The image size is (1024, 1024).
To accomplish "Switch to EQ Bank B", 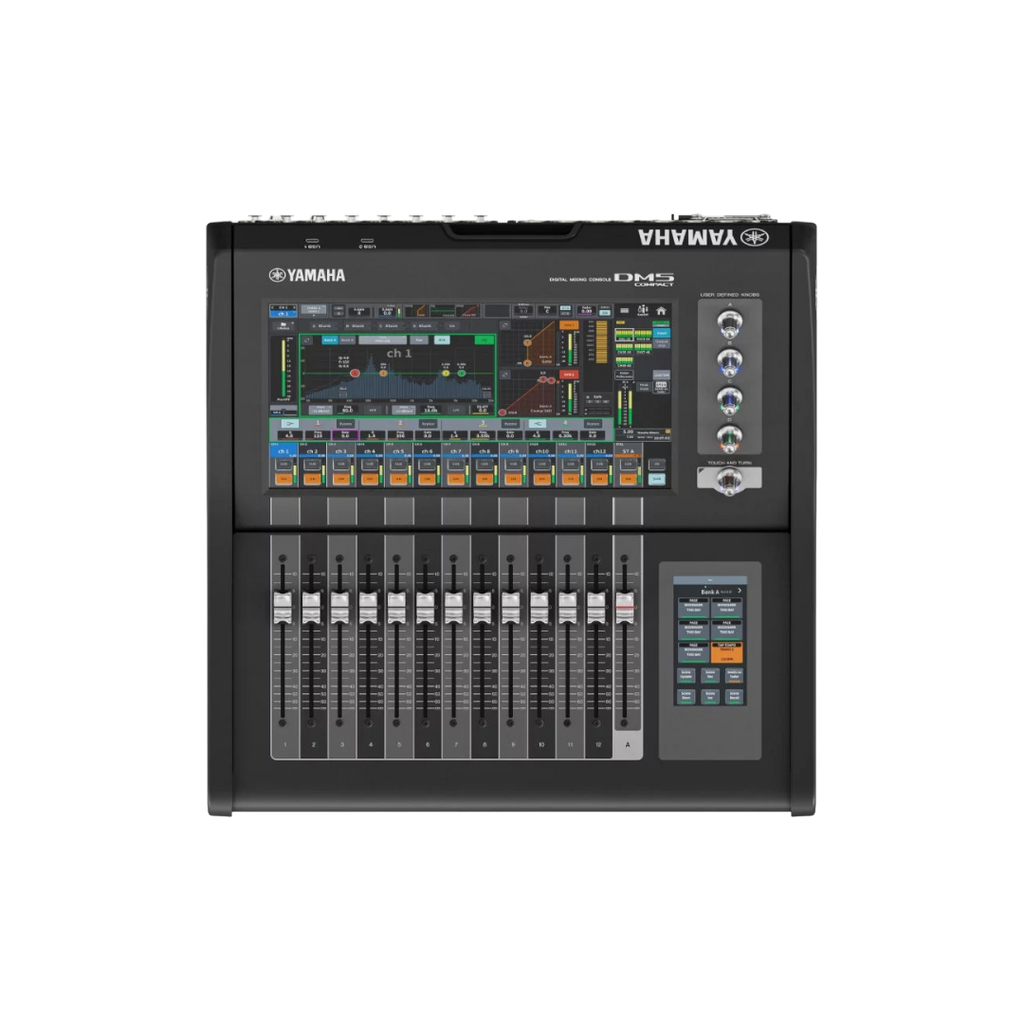I will [347, 340].
